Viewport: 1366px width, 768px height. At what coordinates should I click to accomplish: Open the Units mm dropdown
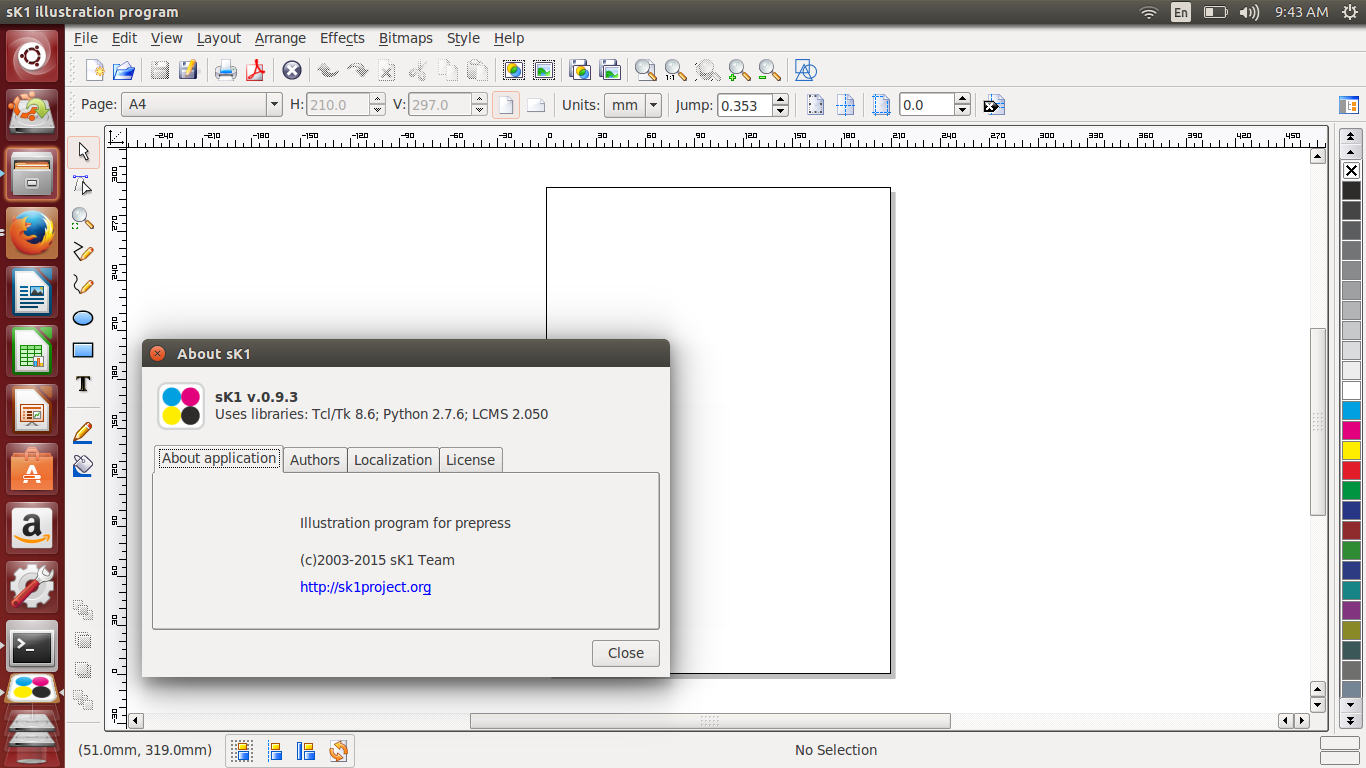(x=653, y=104)
